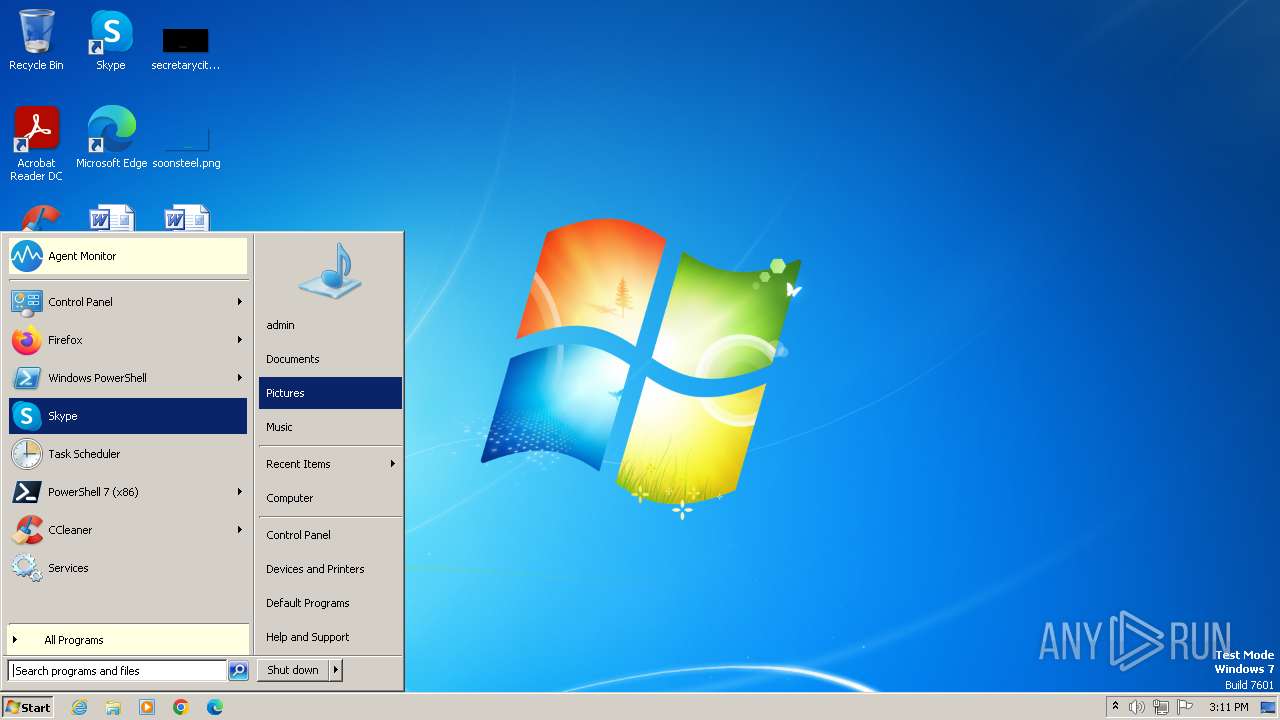The height and width of the screenshot is (720, 1280).
Task: Select the secretarycit desktop file
Action: (x=185, y=48)
